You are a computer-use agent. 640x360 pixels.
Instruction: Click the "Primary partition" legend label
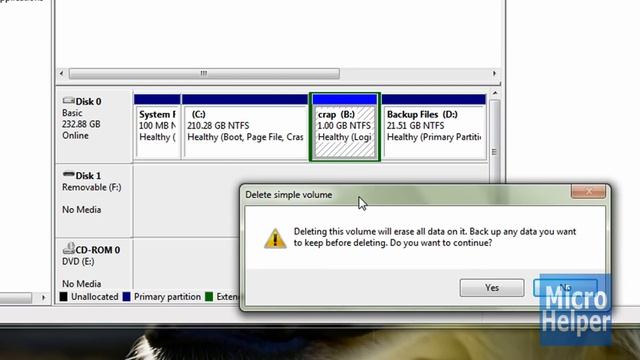[x=167, y=297]
